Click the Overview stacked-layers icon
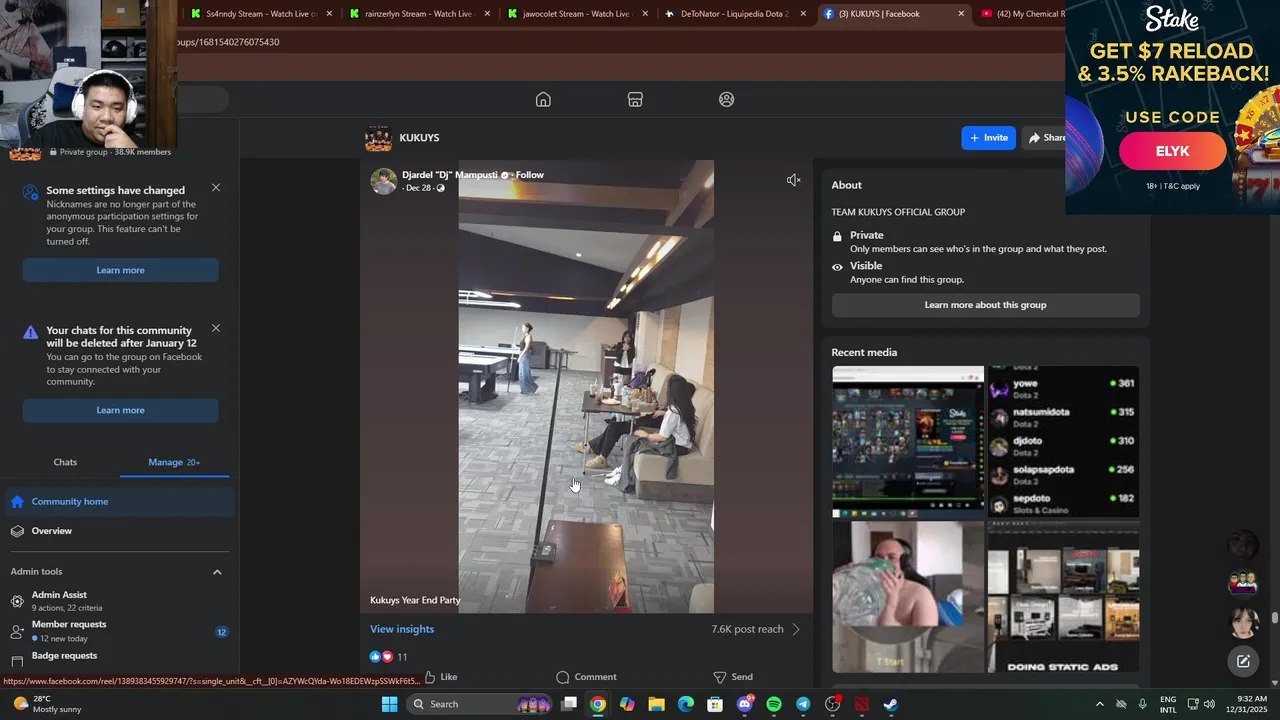Screen dimensions: 1280x720 [x=17, y=531]
